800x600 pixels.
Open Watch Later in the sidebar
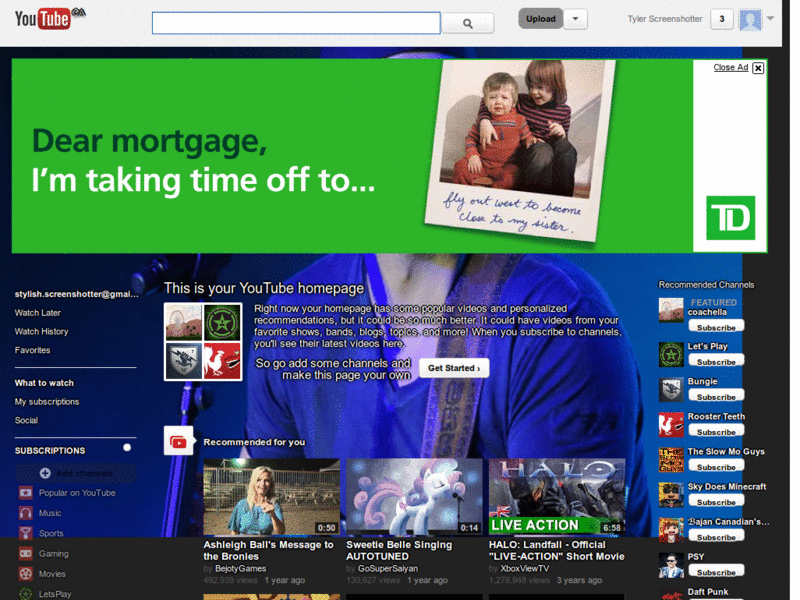[38, 313]
